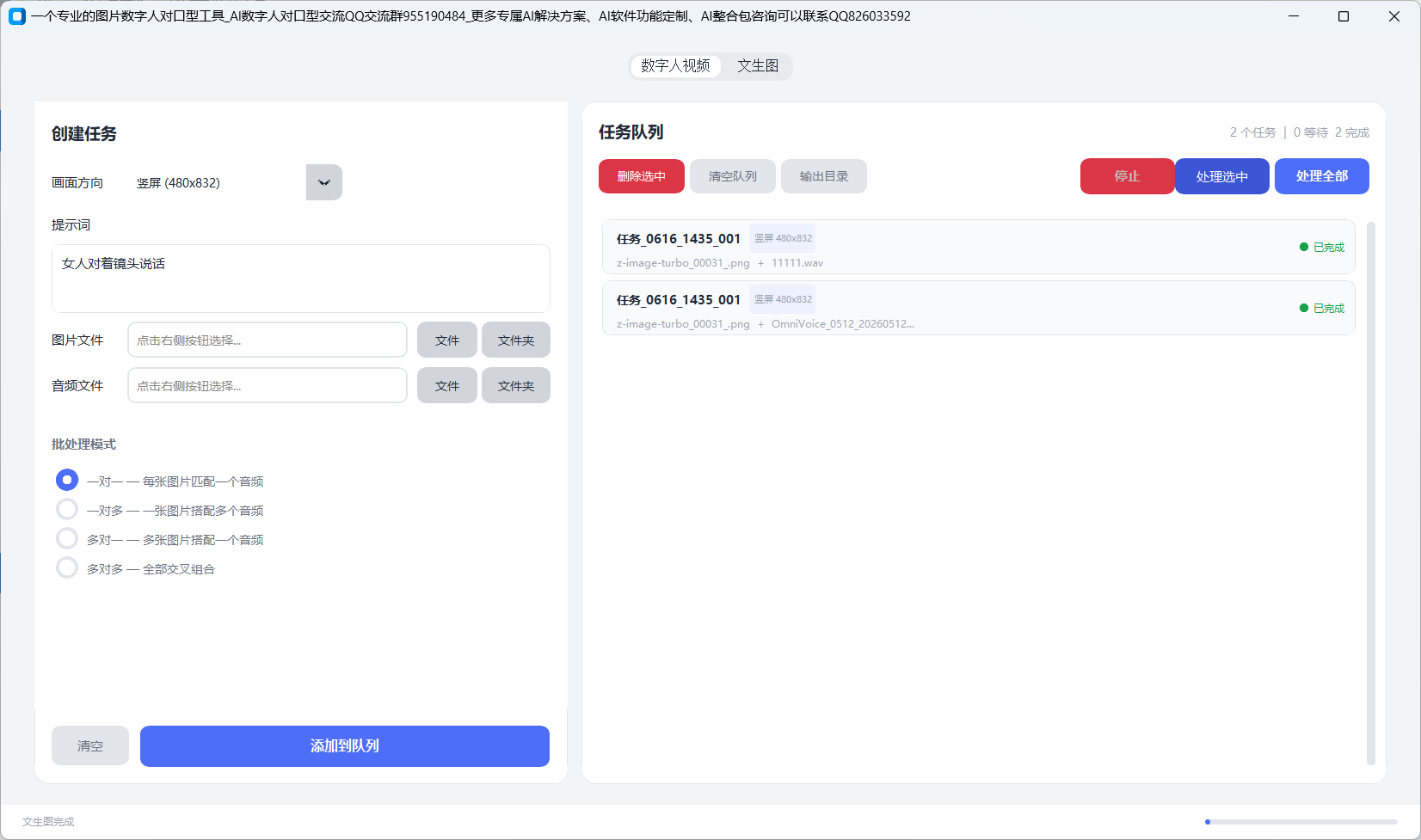Click the app logo icon in title bar
1421x840 pixels.
(x=17, y=16)
